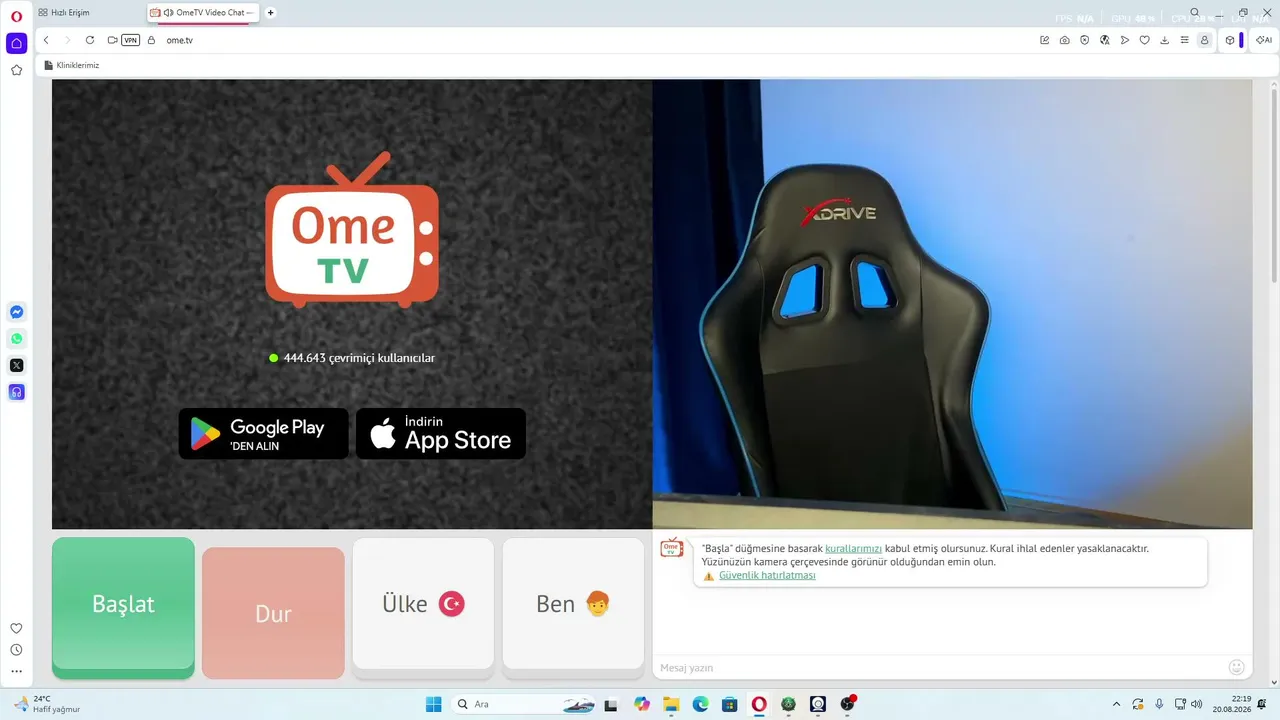
Task: Open File Explorer from taskbar
Action: point(671,704)
